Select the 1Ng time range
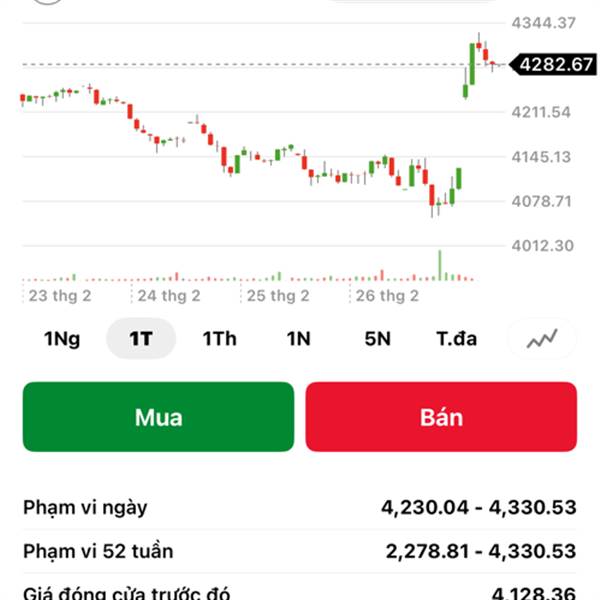 click(x=62, y=339)
